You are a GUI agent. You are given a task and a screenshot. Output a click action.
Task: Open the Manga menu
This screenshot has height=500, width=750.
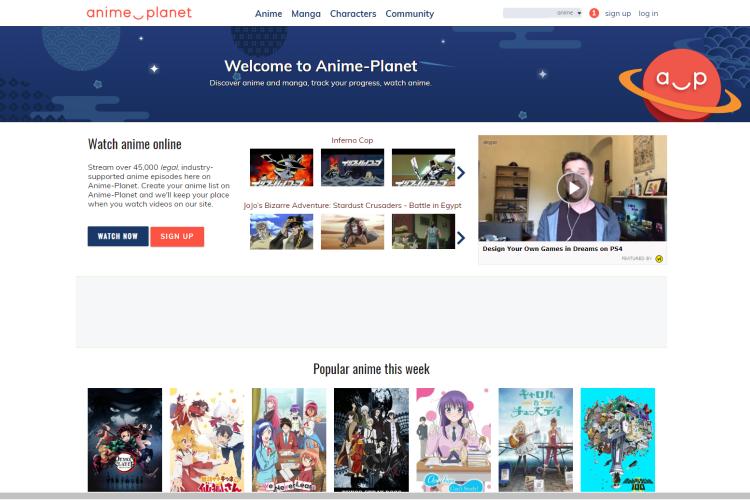pos(306,14)
